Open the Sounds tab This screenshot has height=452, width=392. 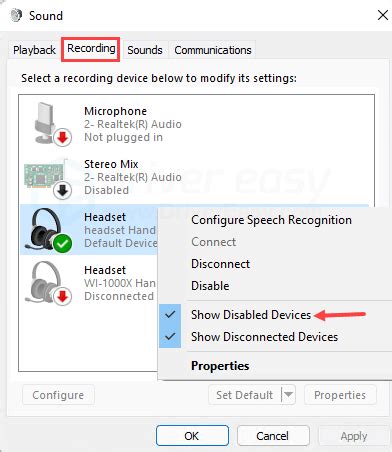[145, 50]
